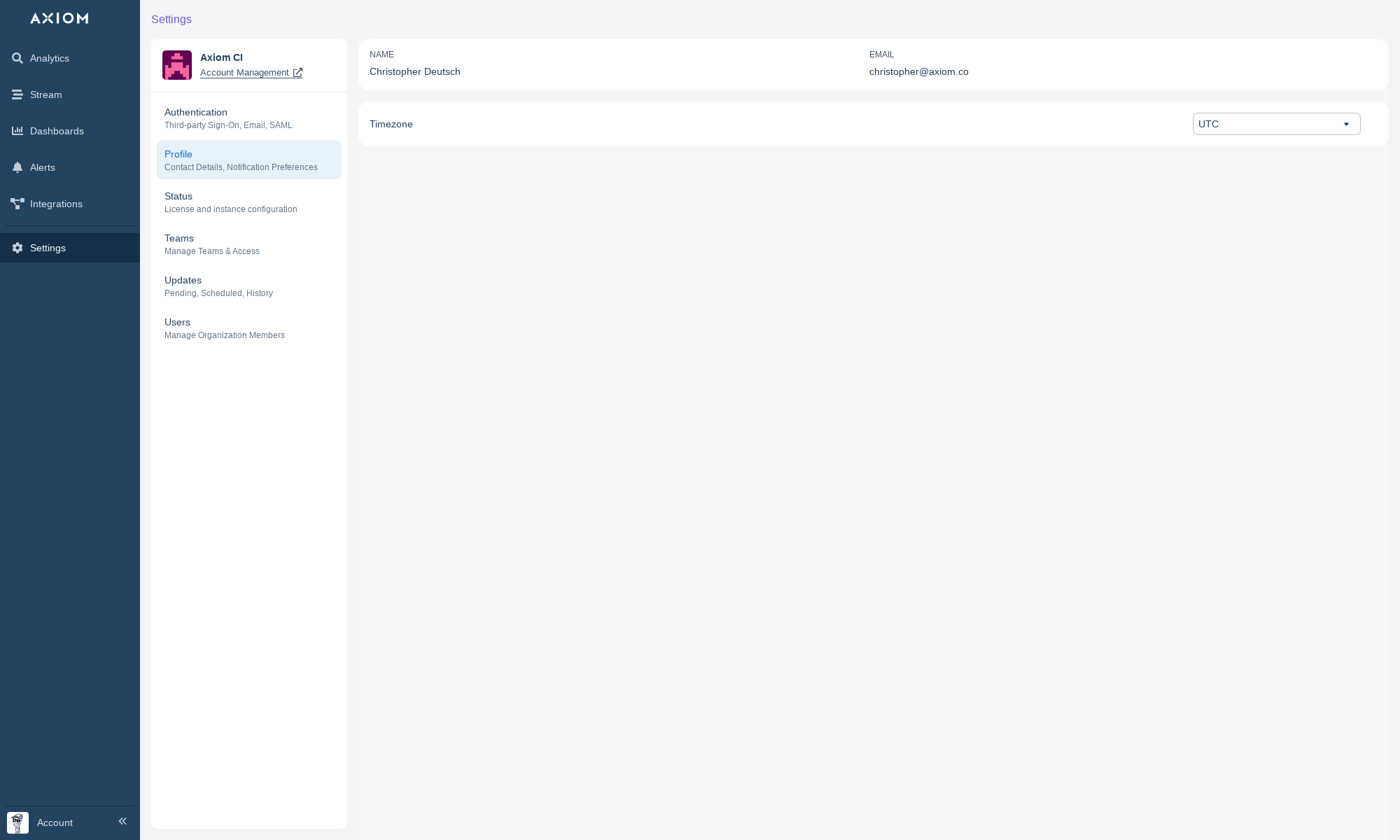Click the Axiom CI organization avatar
This screenshot has height=840, width=1400.
click(177, 65)
